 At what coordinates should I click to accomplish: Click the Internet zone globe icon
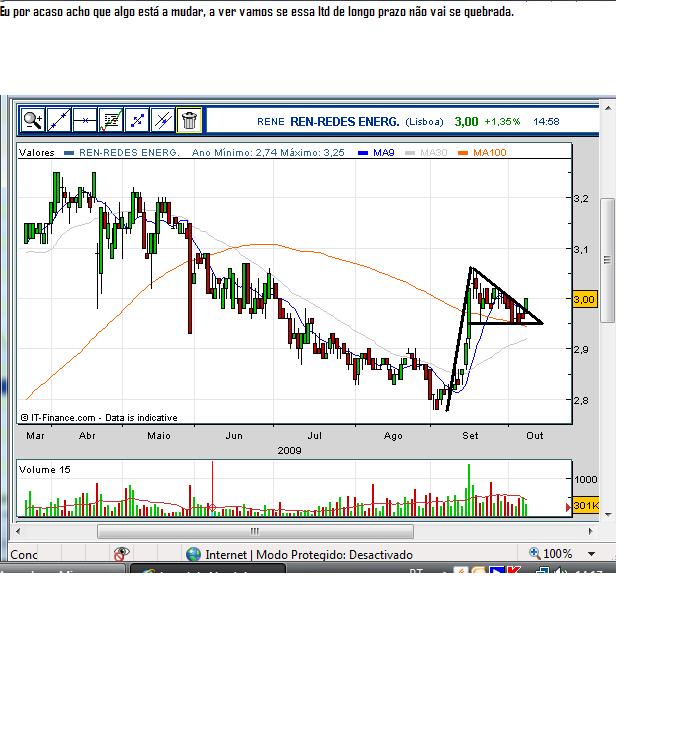(193, 554)
